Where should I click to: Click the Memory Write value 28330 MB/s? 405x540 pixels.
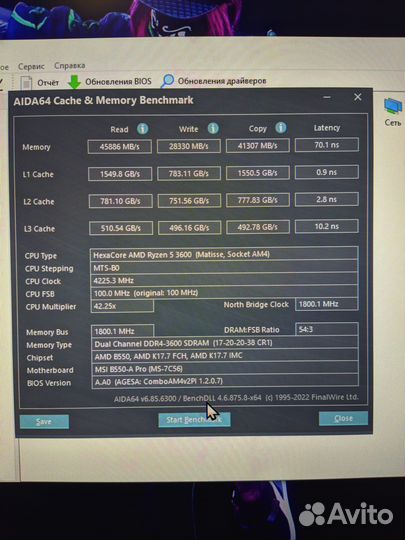tap(189, 146)
